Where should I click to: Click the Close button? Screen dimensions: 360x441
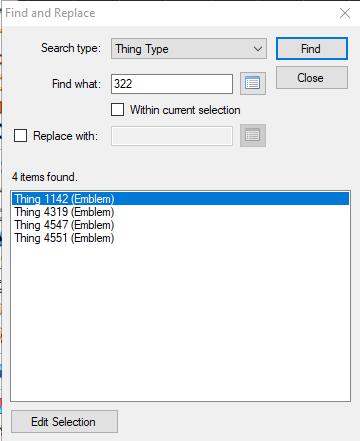click(312, 78)
